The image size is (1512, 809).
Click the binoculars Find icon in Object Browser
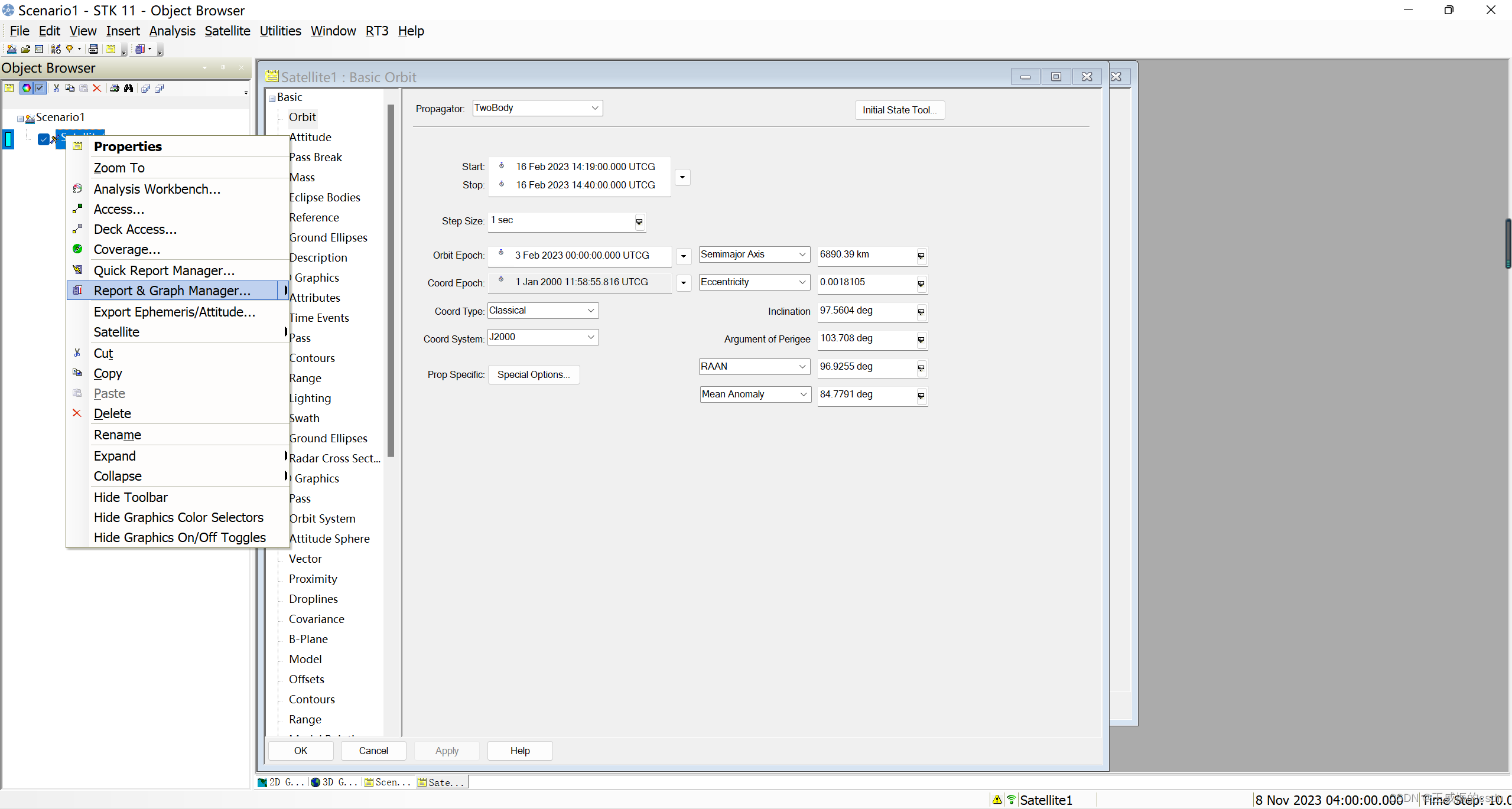point(128,88)
